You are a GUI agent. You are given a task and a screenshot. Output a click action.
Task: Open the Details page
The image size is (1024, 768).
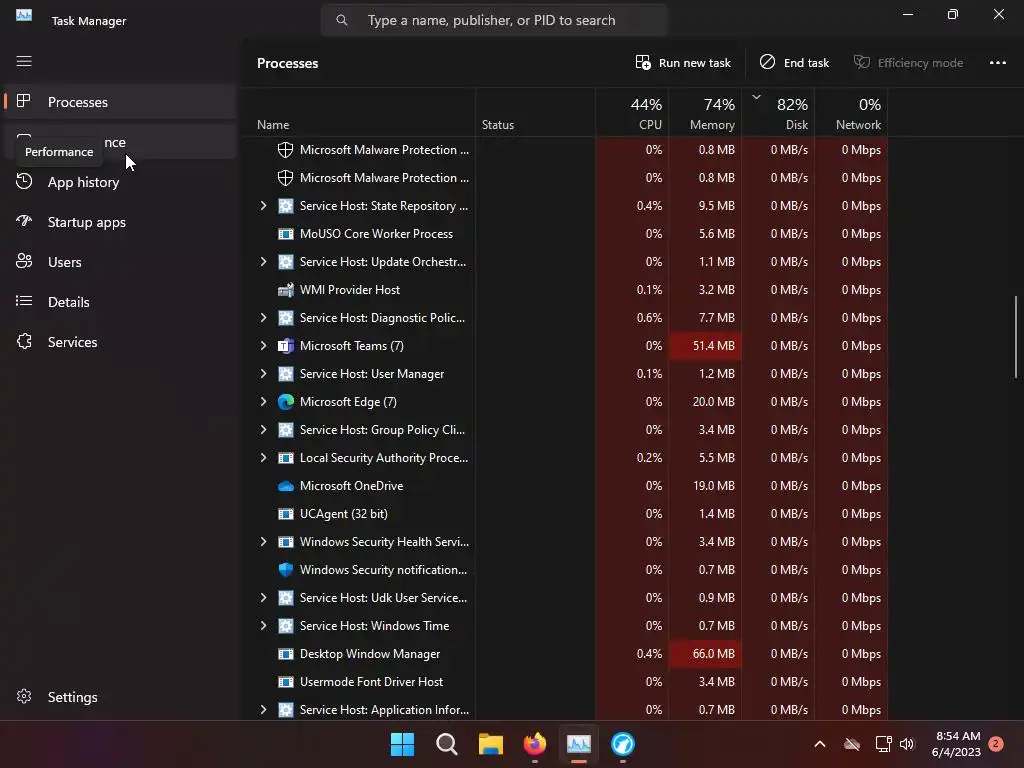point(120,302)
